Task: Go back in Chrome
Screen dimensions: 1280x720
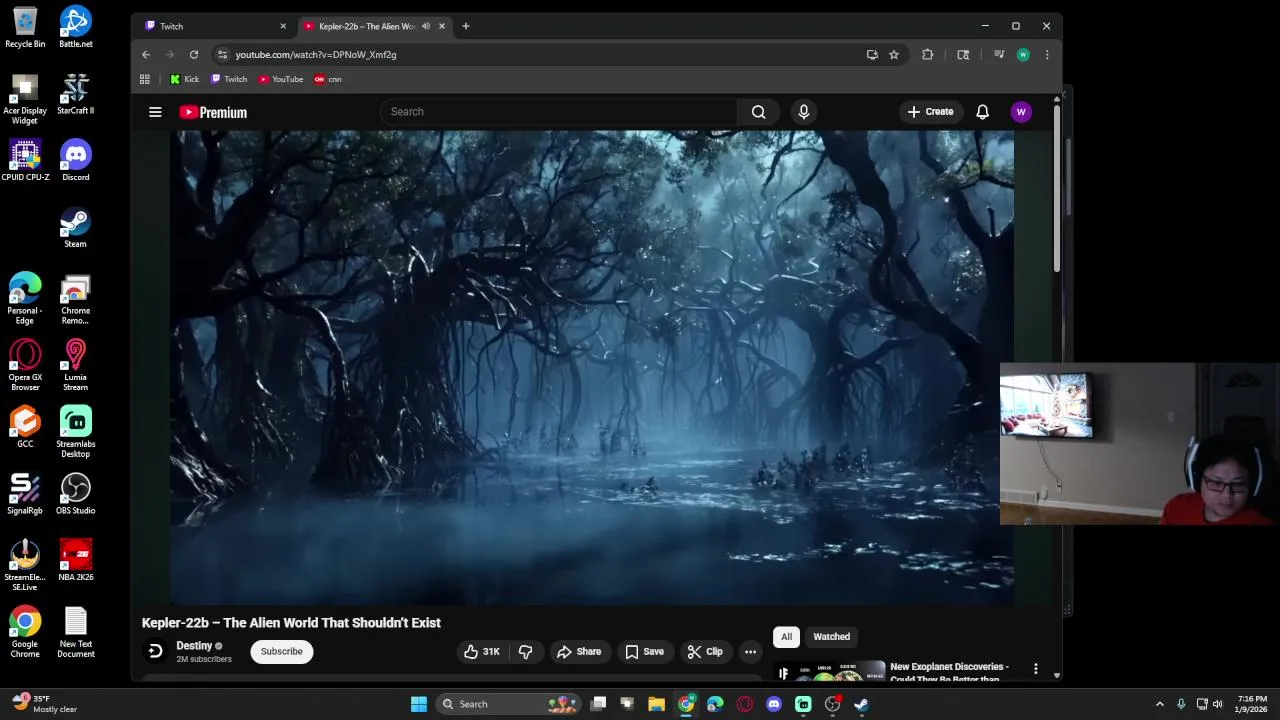Action: tap(146, 55)
